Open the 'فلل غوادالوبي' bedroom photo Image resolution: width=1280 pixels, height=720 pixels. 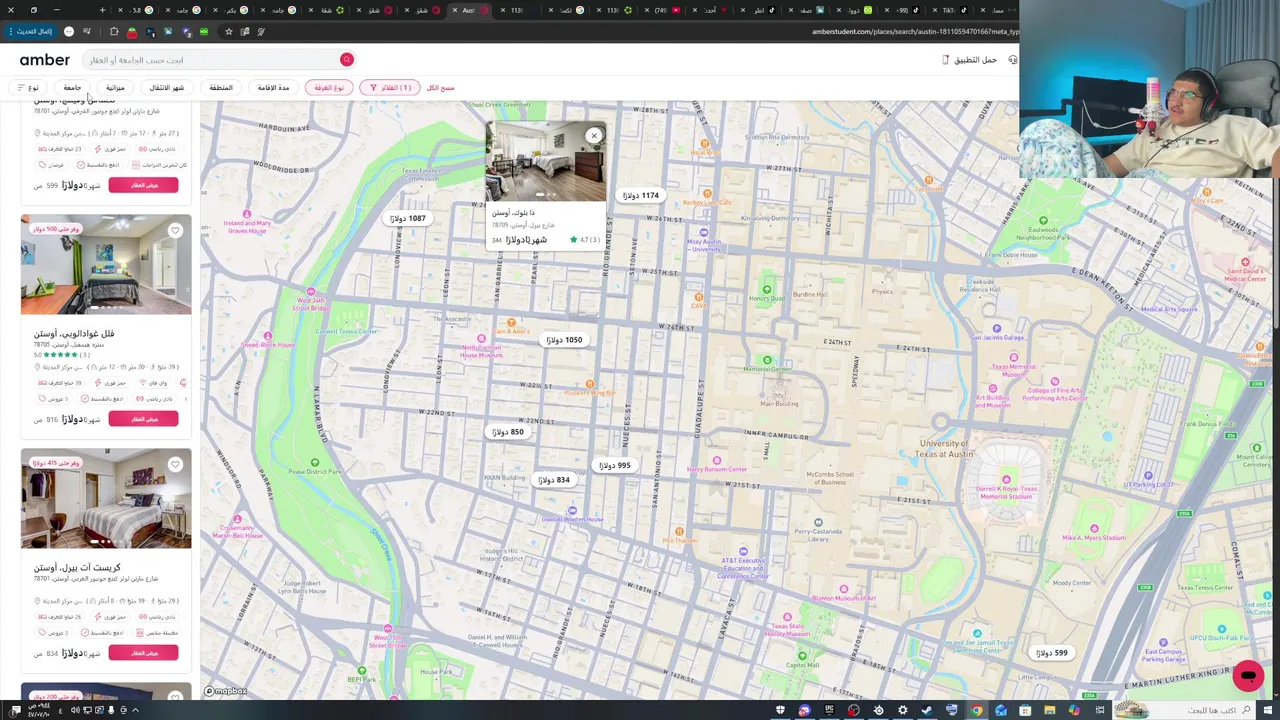pos(106,265)
